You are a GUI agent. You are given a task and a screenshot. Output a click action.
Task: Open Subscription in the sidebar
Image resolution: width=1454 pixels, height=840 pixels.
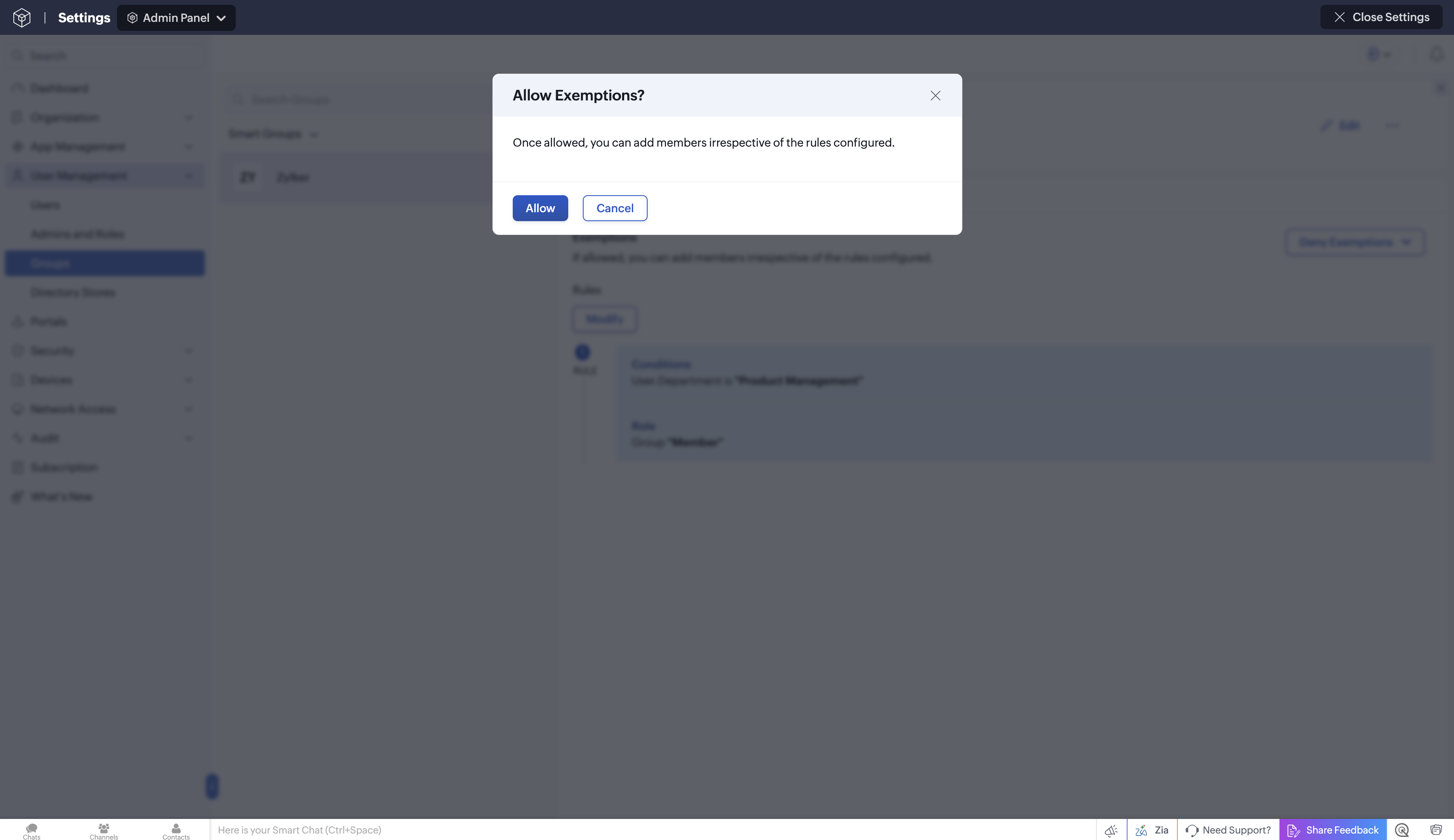[x=105, y=467]
